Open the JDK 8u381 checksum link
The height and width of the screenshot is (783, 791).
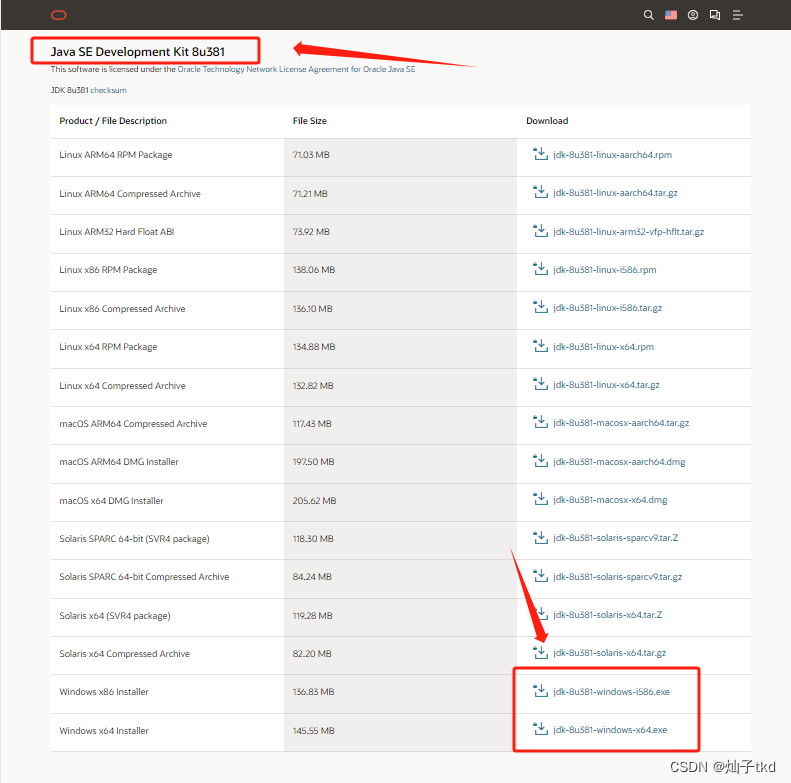pyautogui.click(x=108, y=90)
